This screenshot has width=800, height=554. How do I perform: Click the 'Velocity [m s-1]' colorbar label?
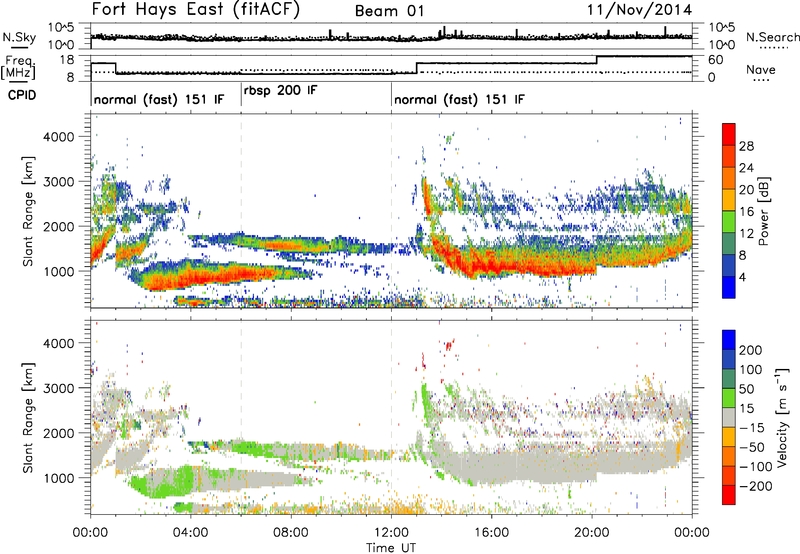[782, 417]
